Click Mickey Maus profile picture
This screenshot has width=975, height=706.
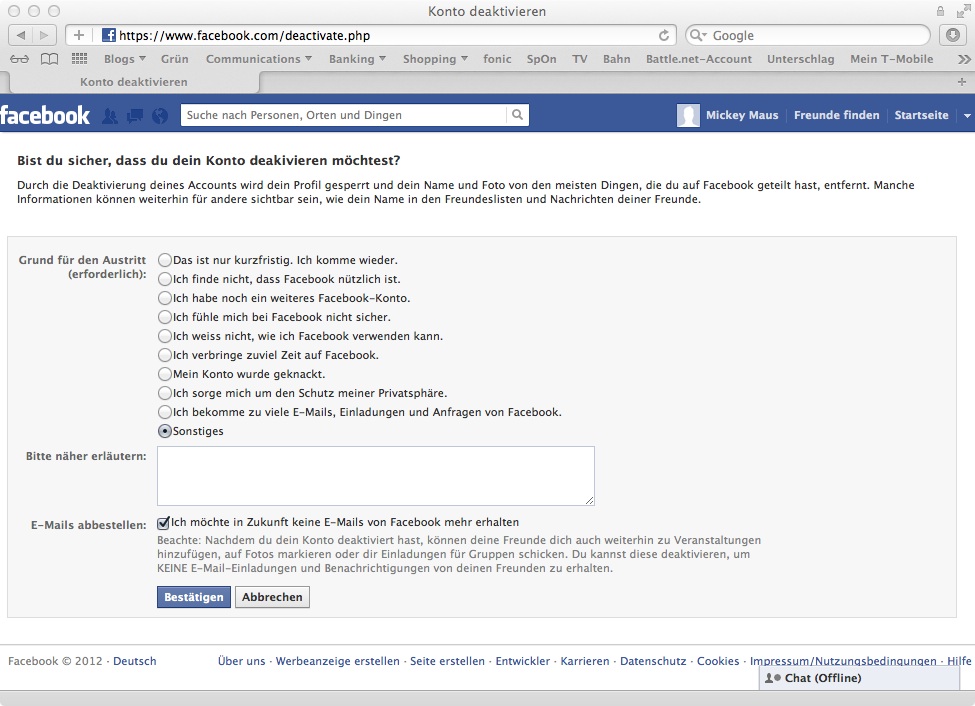point(688,115)
